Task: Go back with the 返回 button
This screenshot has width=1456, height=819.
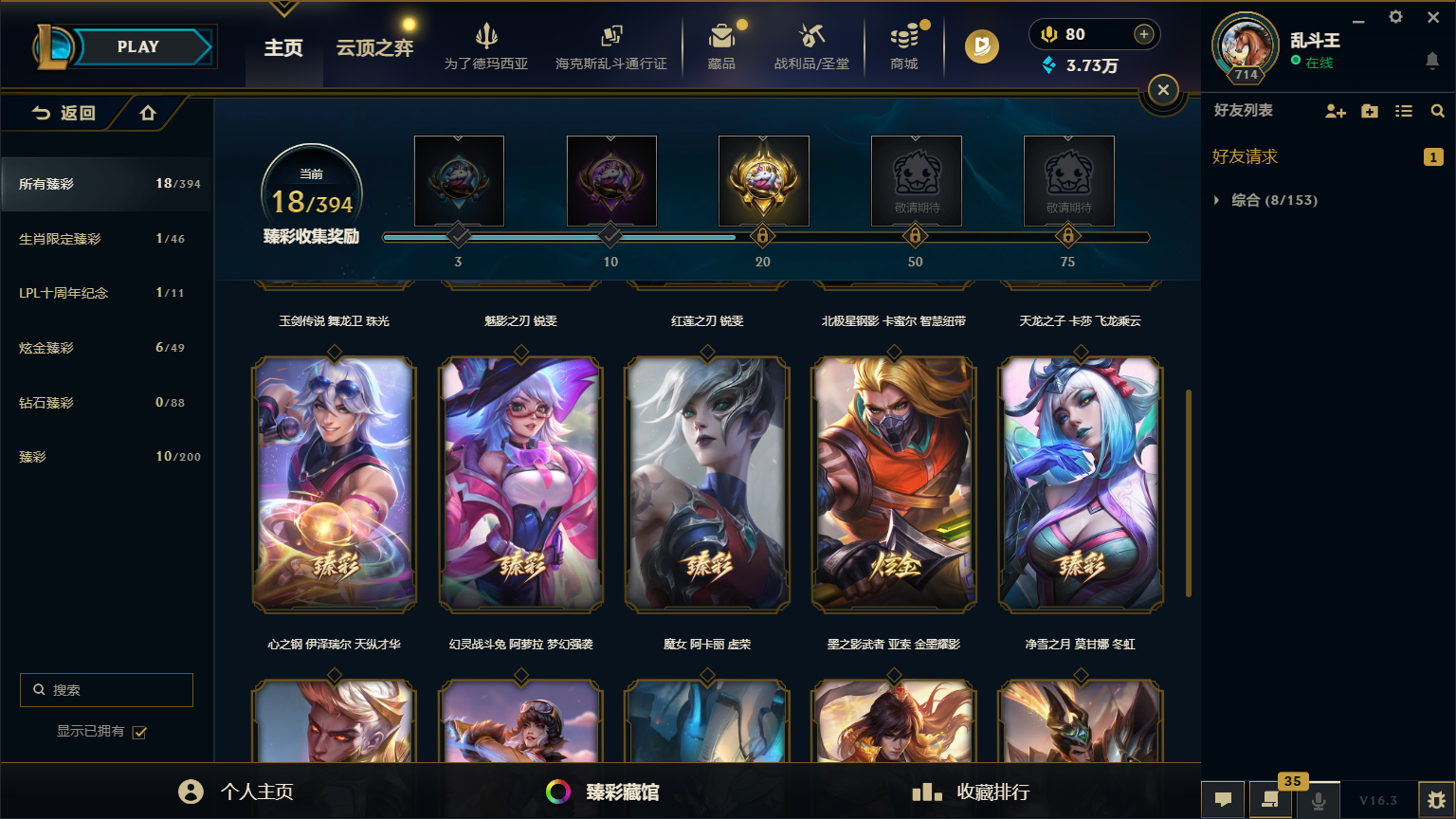Action: pos(64,113)
